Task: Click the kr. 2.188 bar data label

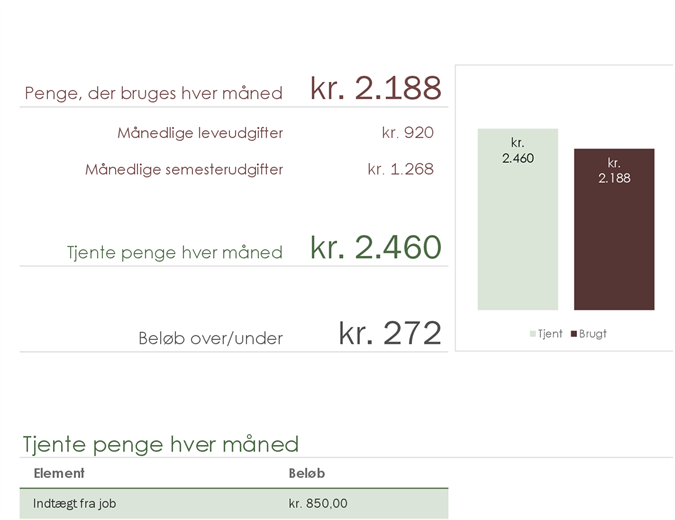Action: point(614,170)
